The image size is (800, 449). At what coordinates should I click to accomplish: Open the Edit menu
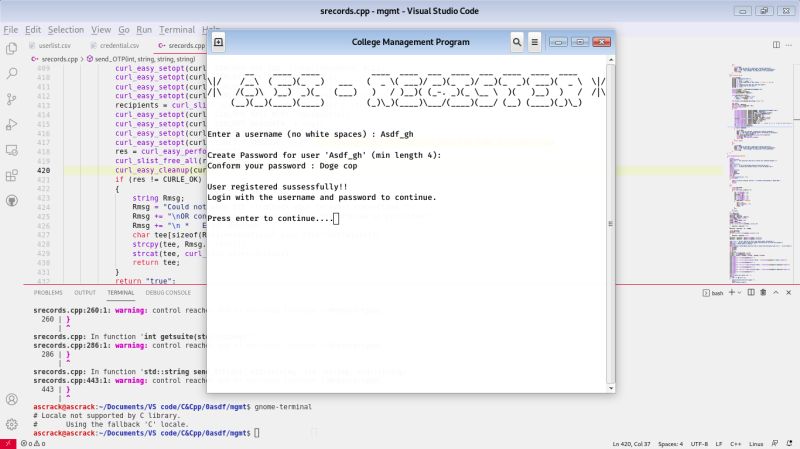click(33, 30)
